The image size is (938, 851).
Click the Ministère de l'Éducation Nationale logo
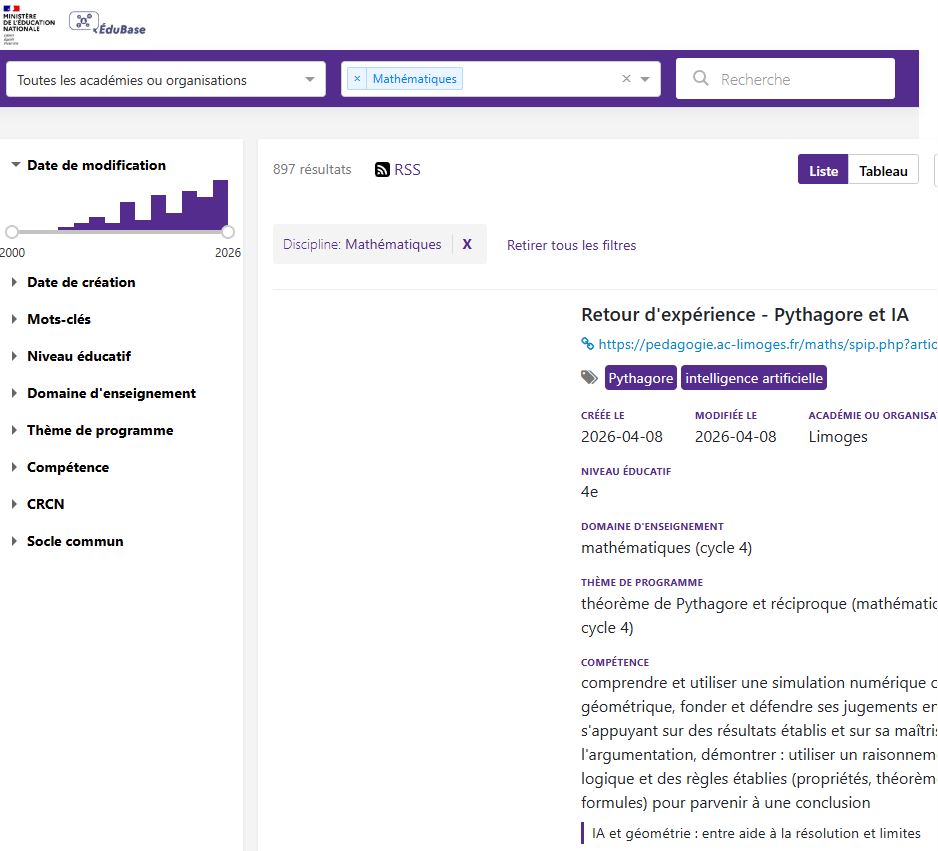(29, 25)
